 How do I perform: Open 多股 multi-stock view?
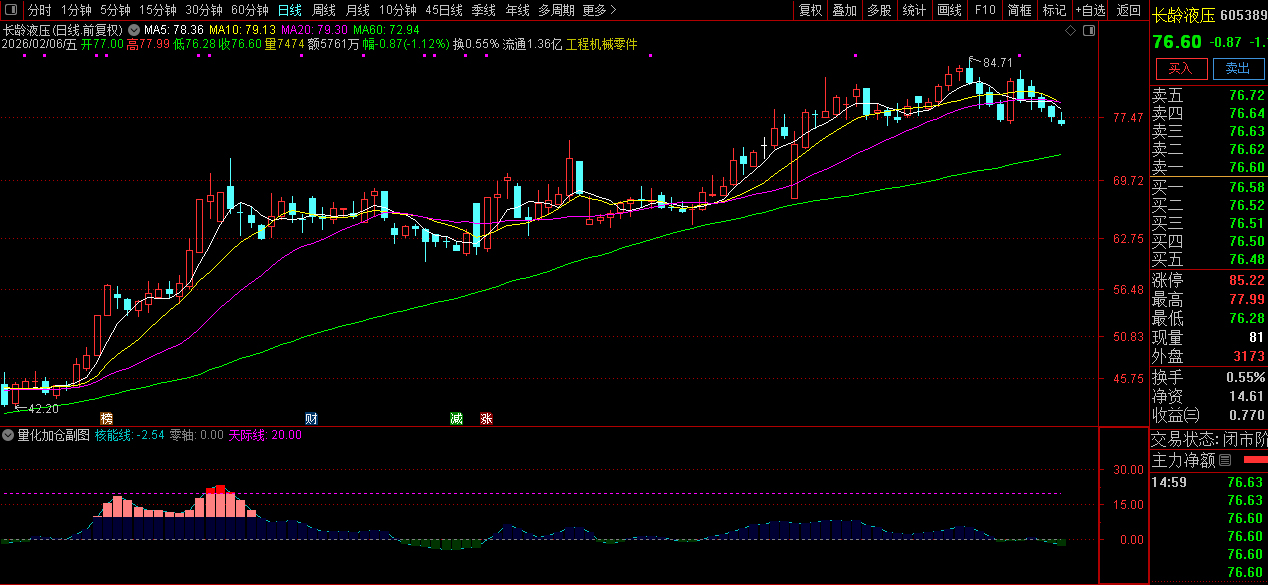(x=879, y=10)
